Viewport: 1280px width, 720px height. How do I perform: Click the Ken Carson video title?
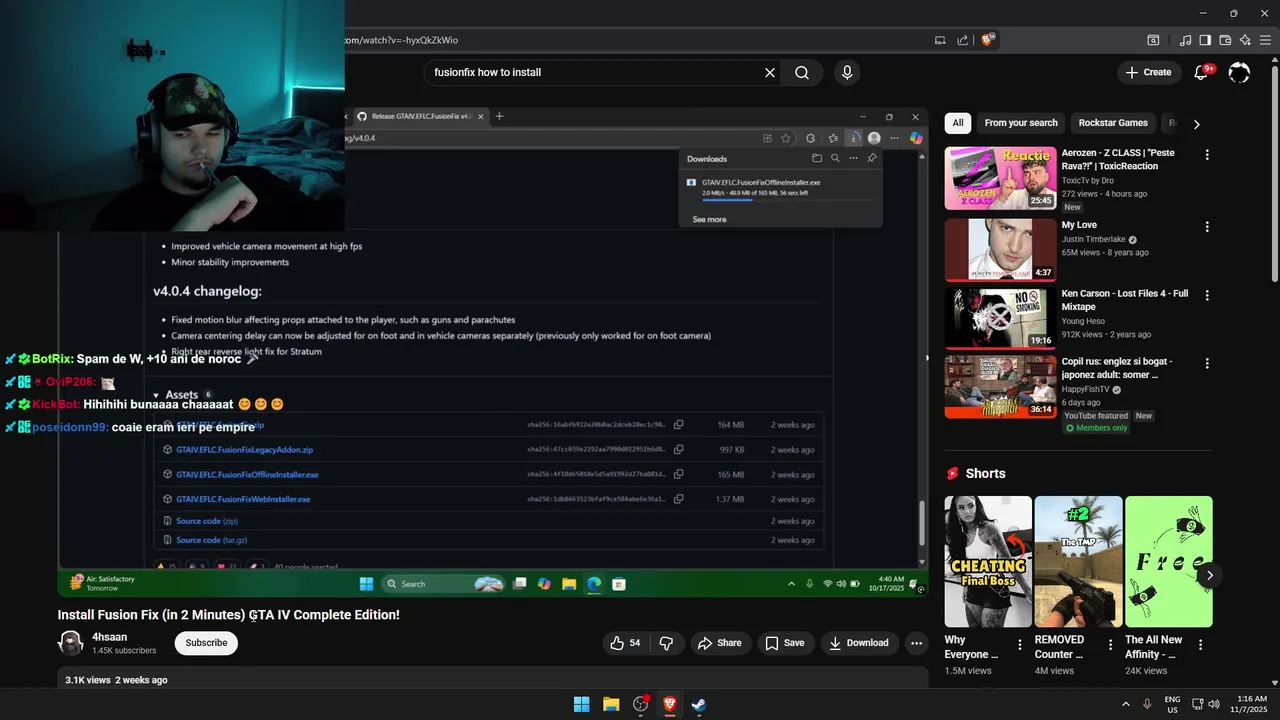pyautogui.click(x=1125, y=300)
